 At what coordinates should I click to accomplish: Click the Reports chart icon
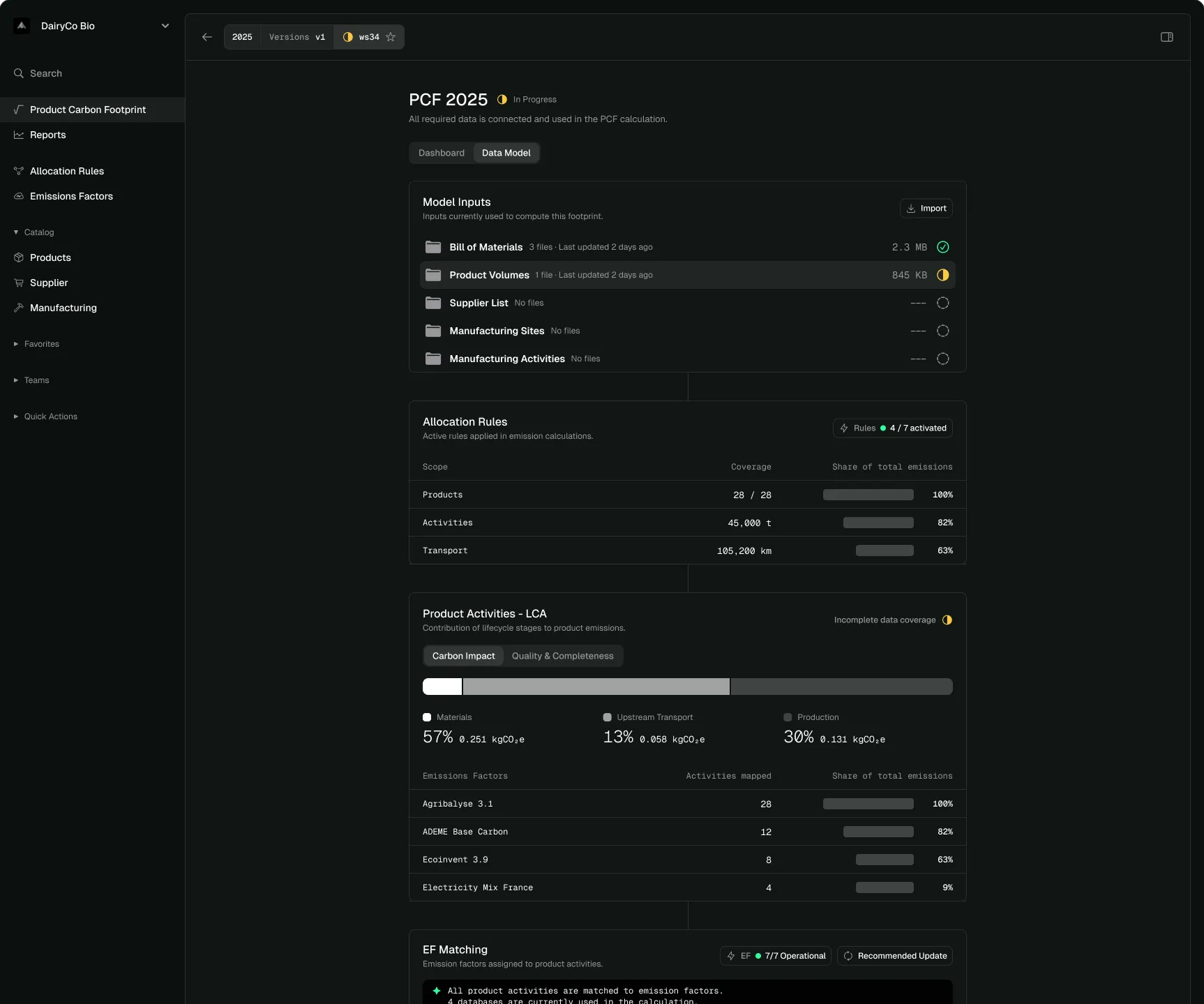pos(19,135)
